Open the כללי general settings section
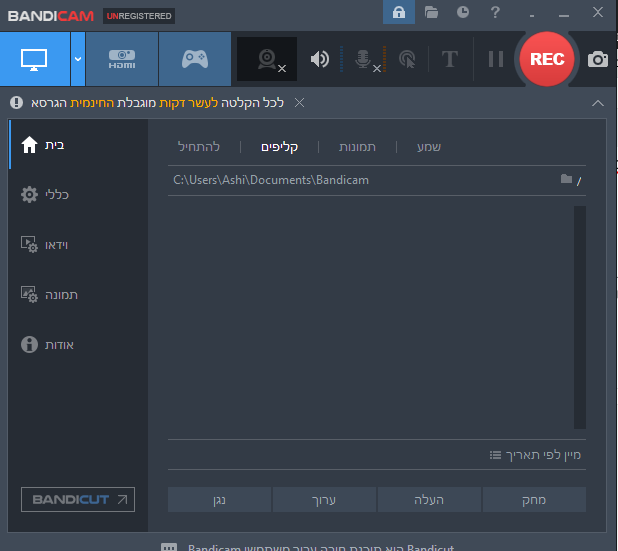The image size is (618, 551). [x=78, y=195]
